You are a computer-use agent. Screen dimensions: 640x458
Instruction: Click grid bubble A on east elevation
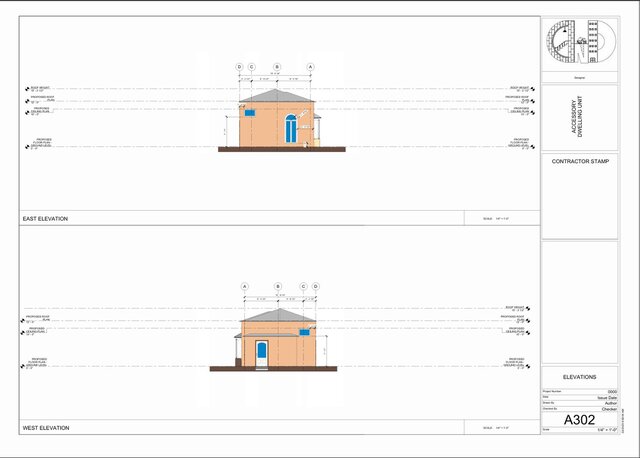310,66
